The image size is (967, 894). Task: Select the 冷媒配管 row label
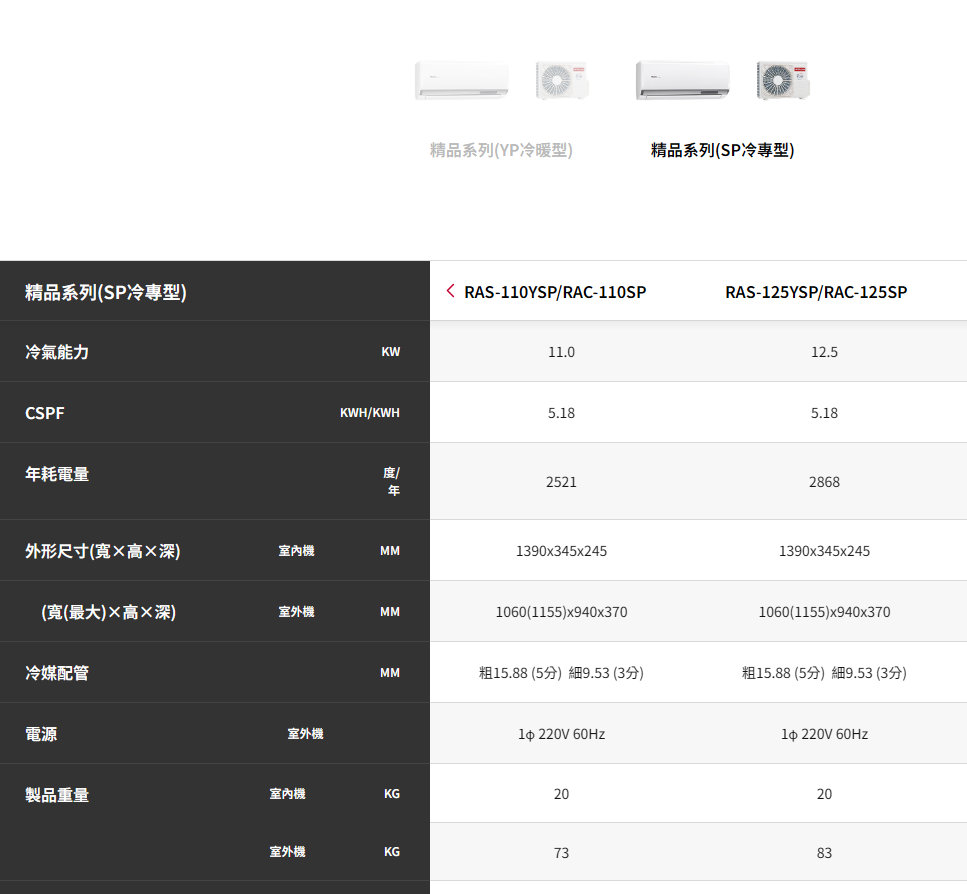[57, 673]
